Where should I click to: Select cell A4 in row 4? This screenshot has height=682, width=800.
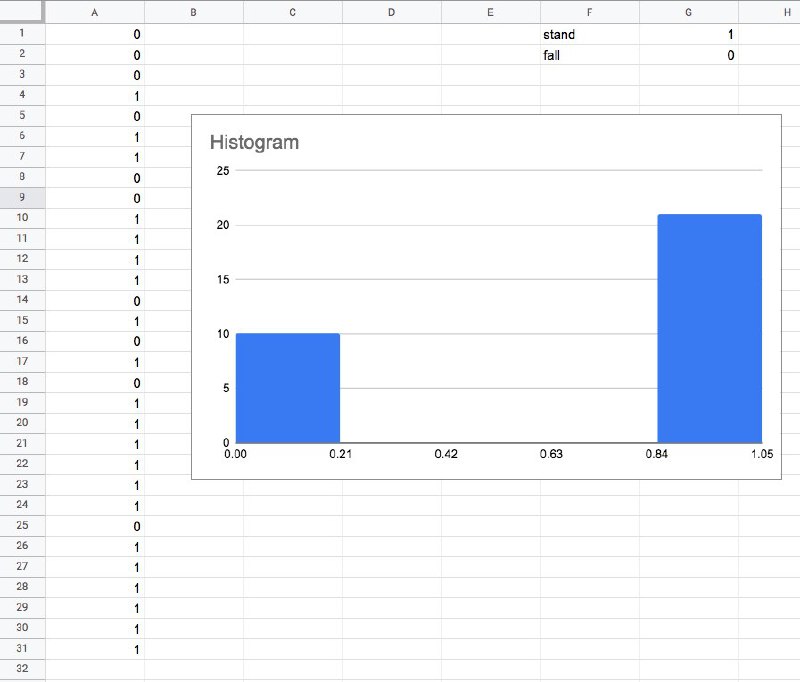click(x=95, y=96)
